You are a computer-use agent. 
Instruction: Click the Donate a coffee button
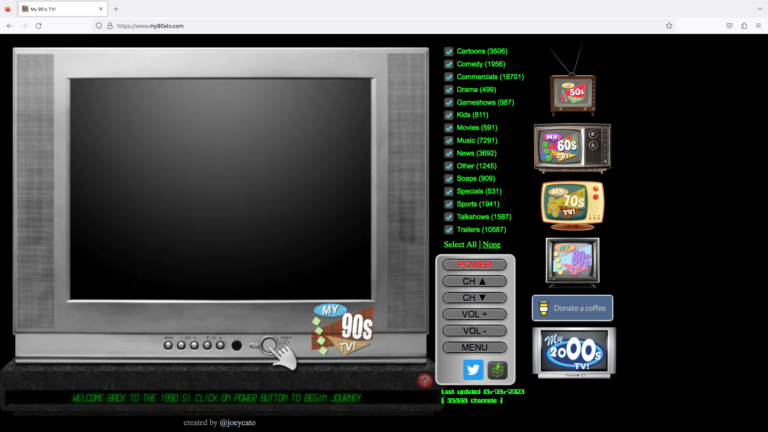point(572,308)
